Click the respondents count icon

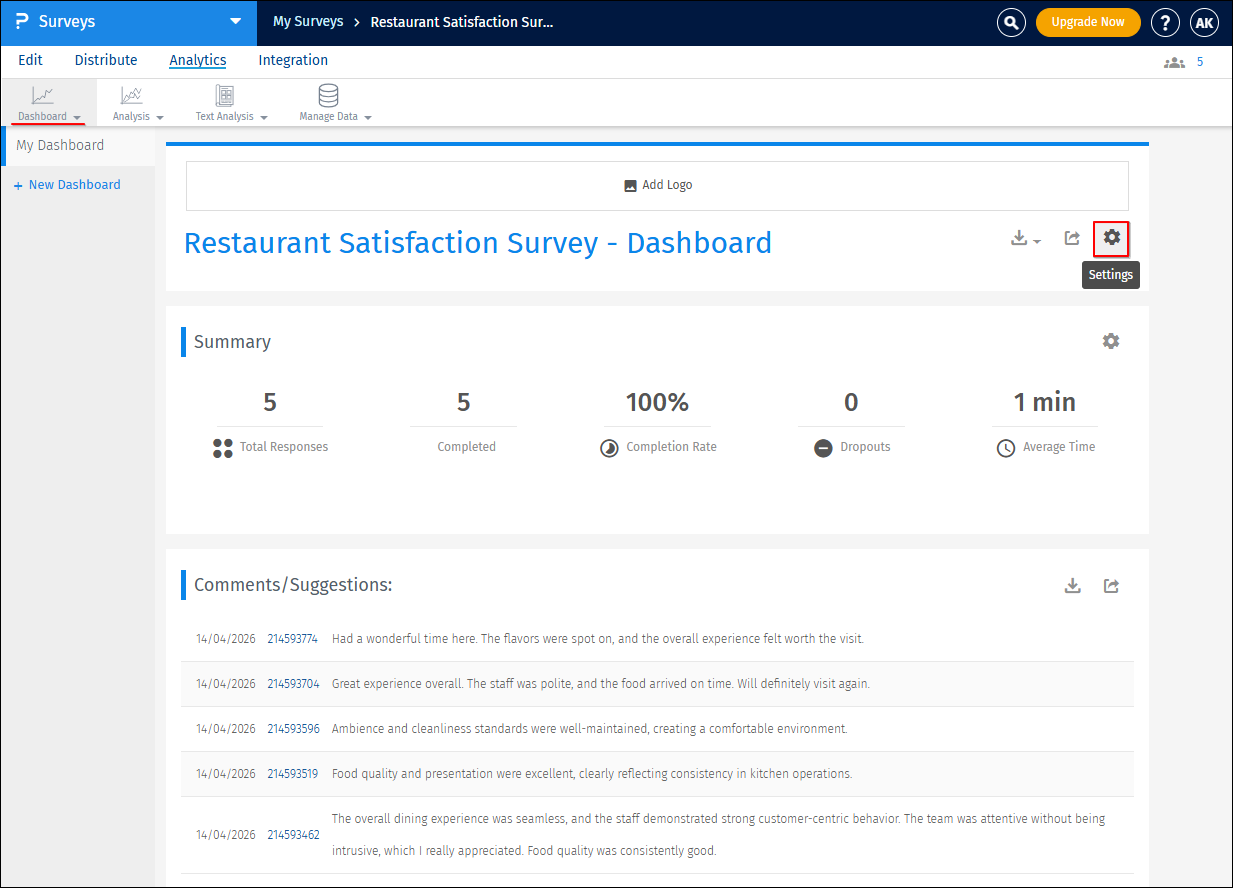tap(1174, 62)
